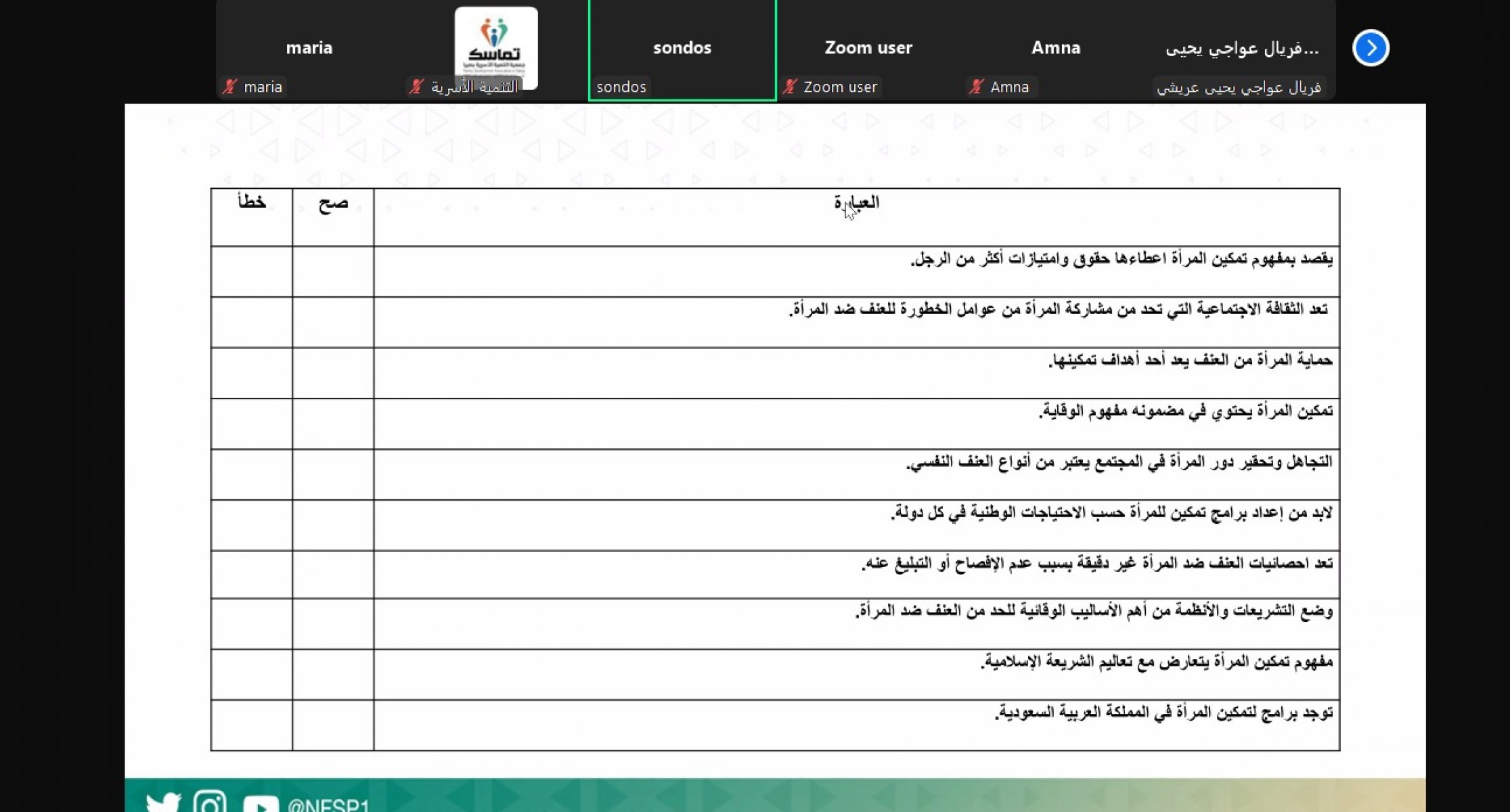The image size is (1510, 812).
Task: Select the Zoom user participant tile
Action: pyautogui.click(x=869, y=50)
